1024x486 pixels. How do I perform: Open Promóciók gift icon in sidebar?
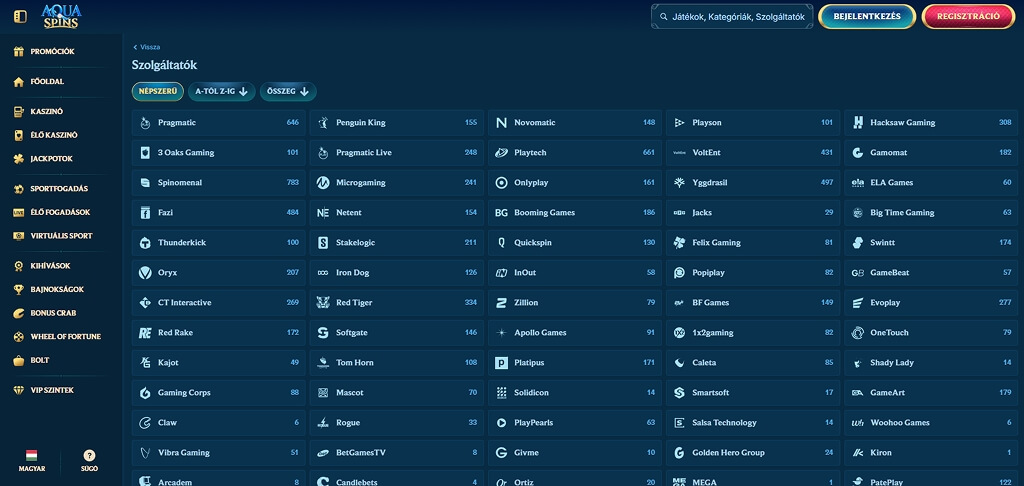pos(19,52)
